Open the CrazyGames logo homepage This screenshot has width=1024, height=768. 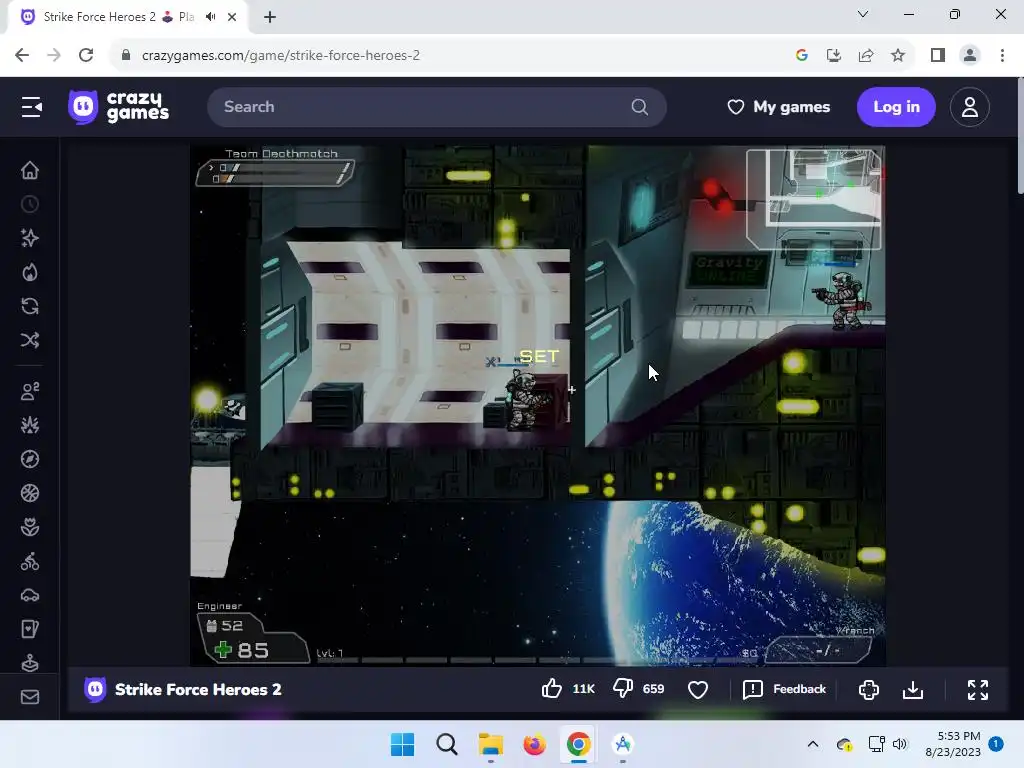point(119,107)
